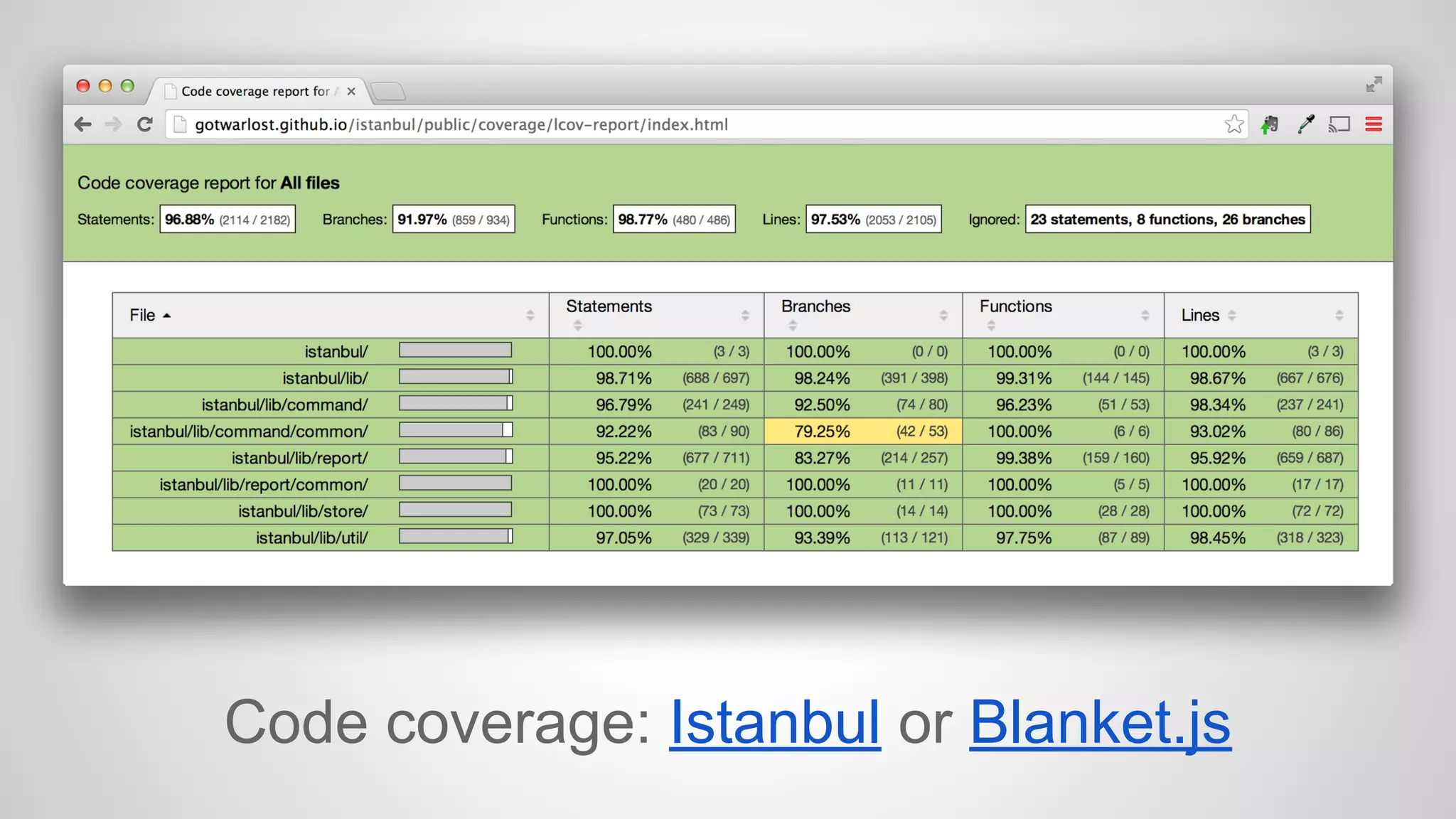Reload the coverage report page
The image size is (1456, 819).
pyautogui.click(x=145, y=124)
